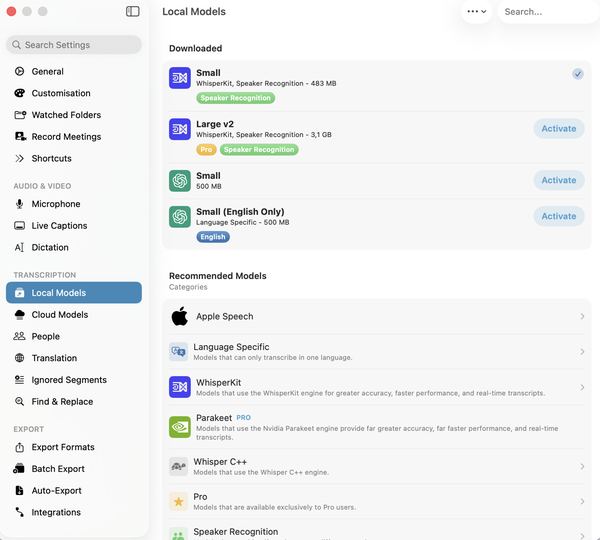This screenshot has width=600, height=540.
Task: Click the Pro star icon
Action: pos(178,502)
